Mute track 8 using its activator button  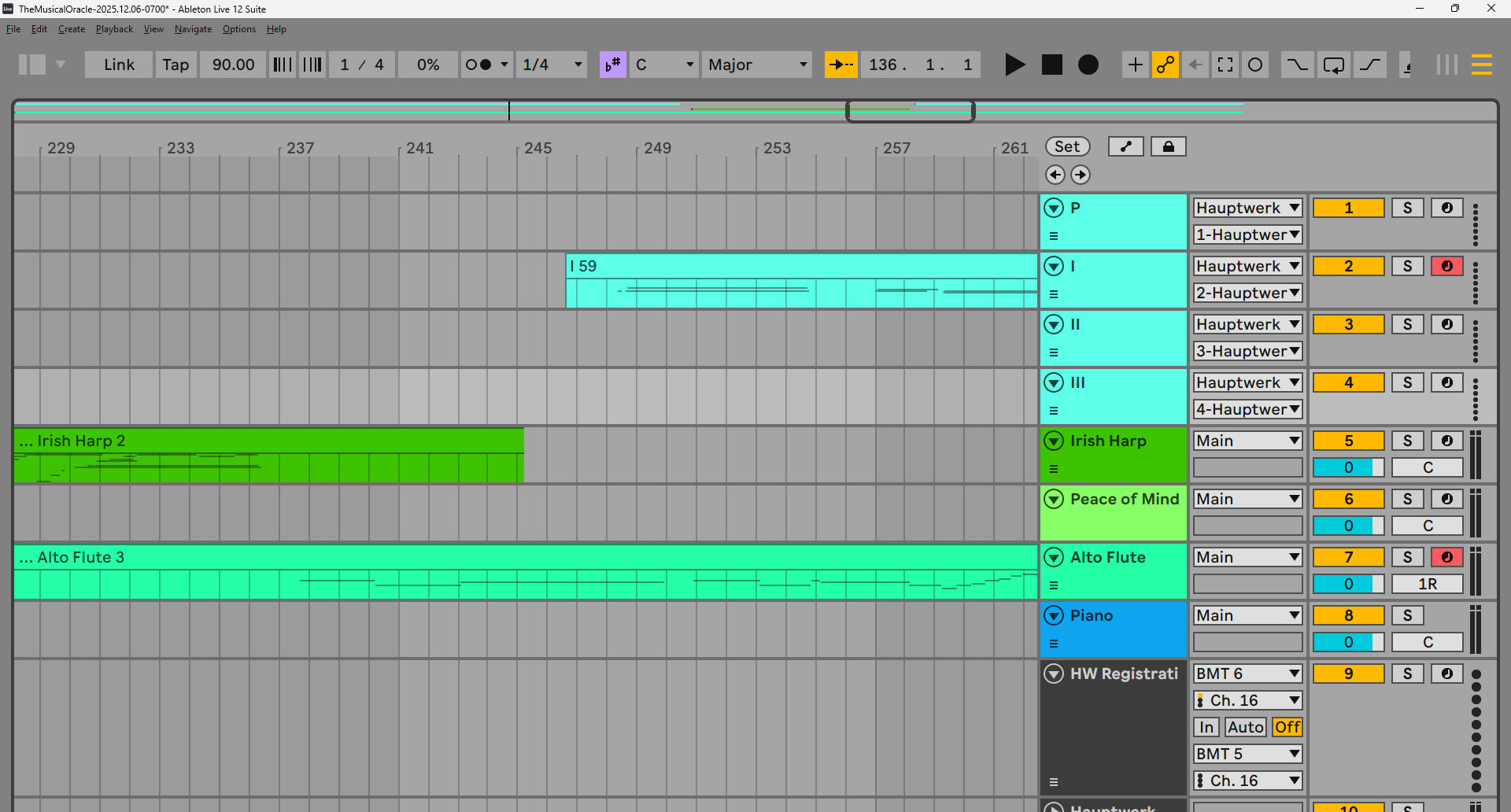(1349, 615)
